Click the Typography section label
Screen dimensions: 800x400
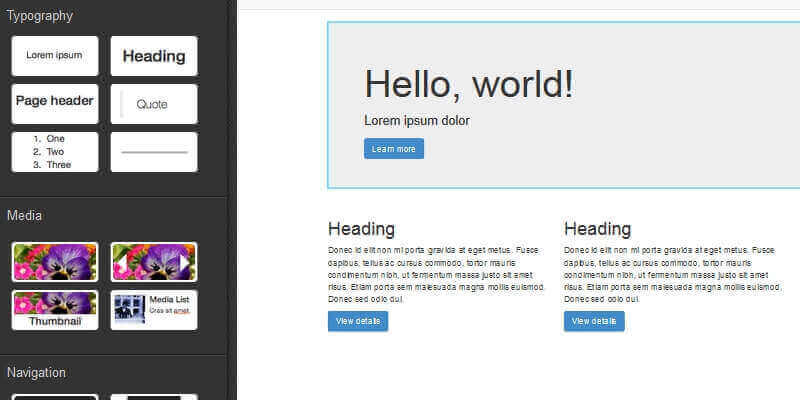tap(40, 16)
